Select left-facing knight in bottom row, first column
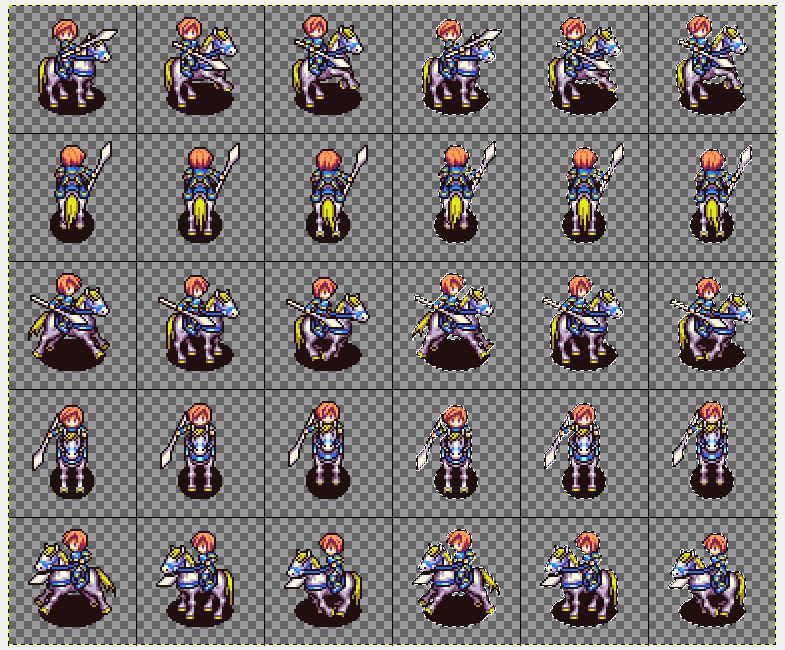Screen dimensions: 785x650 pyautogui.click(x=72, y=578)
